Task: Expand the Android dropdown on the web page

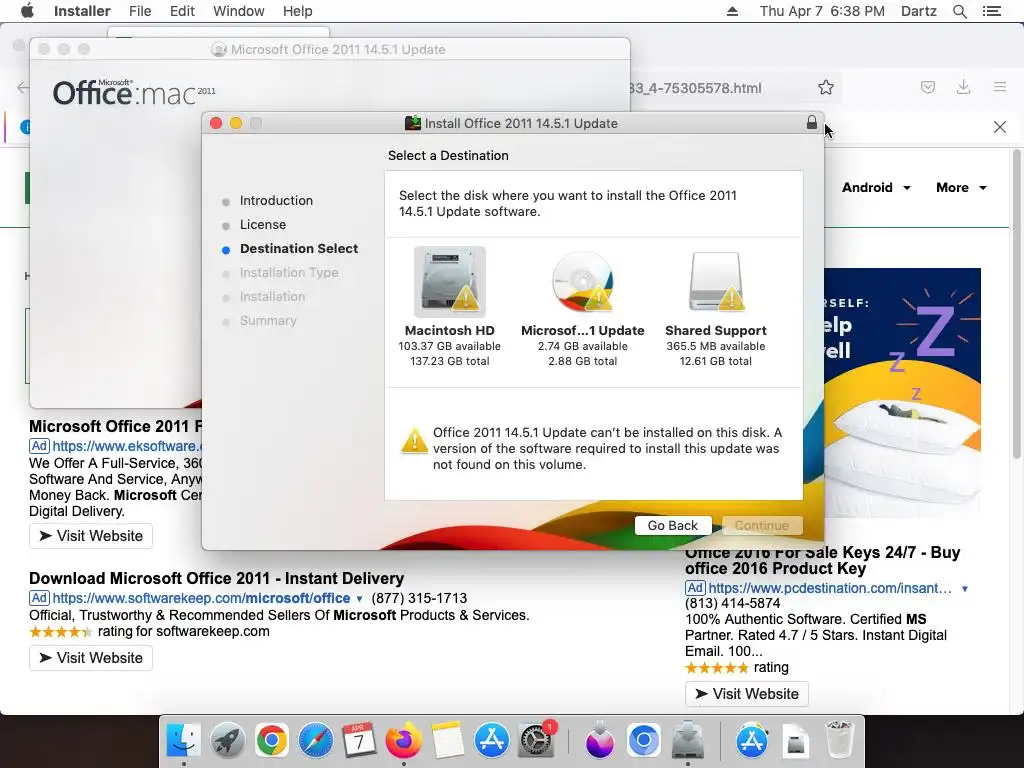Action: pyautogui.click(x=876, y=187)
